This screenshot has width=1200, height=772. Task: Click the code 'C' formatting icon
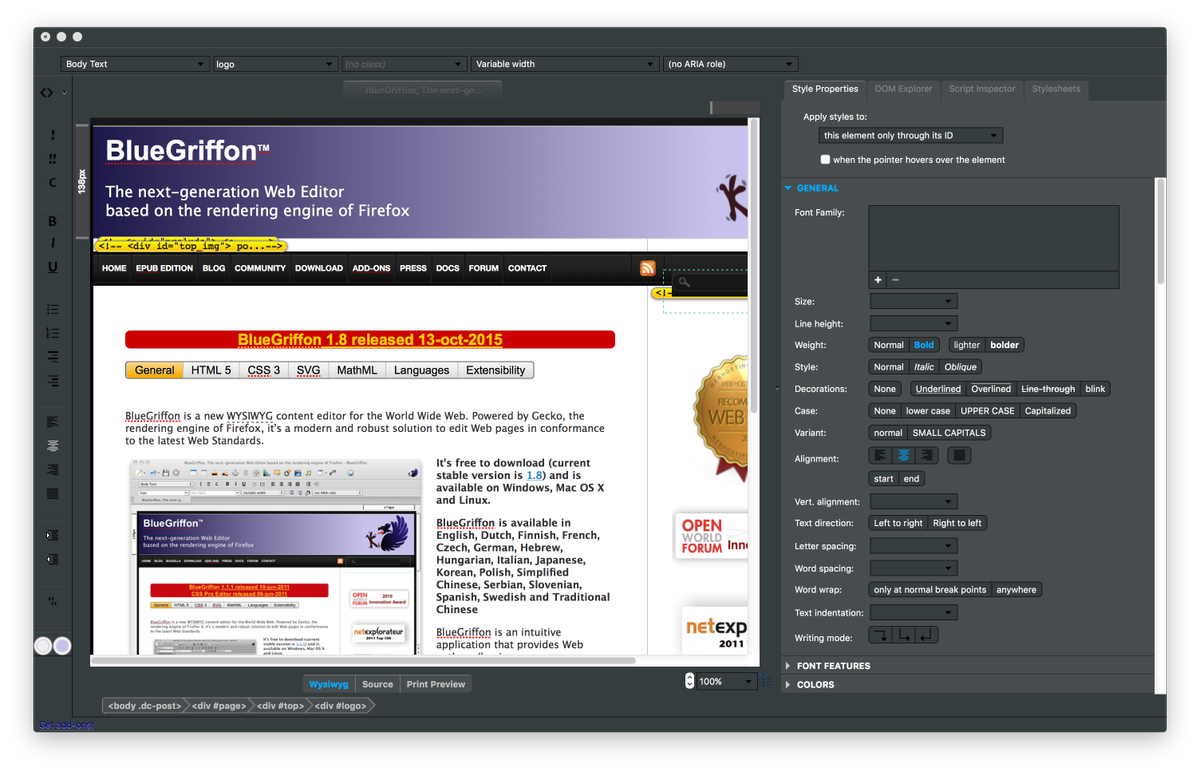pyautogui.click(x=53, y=183)
